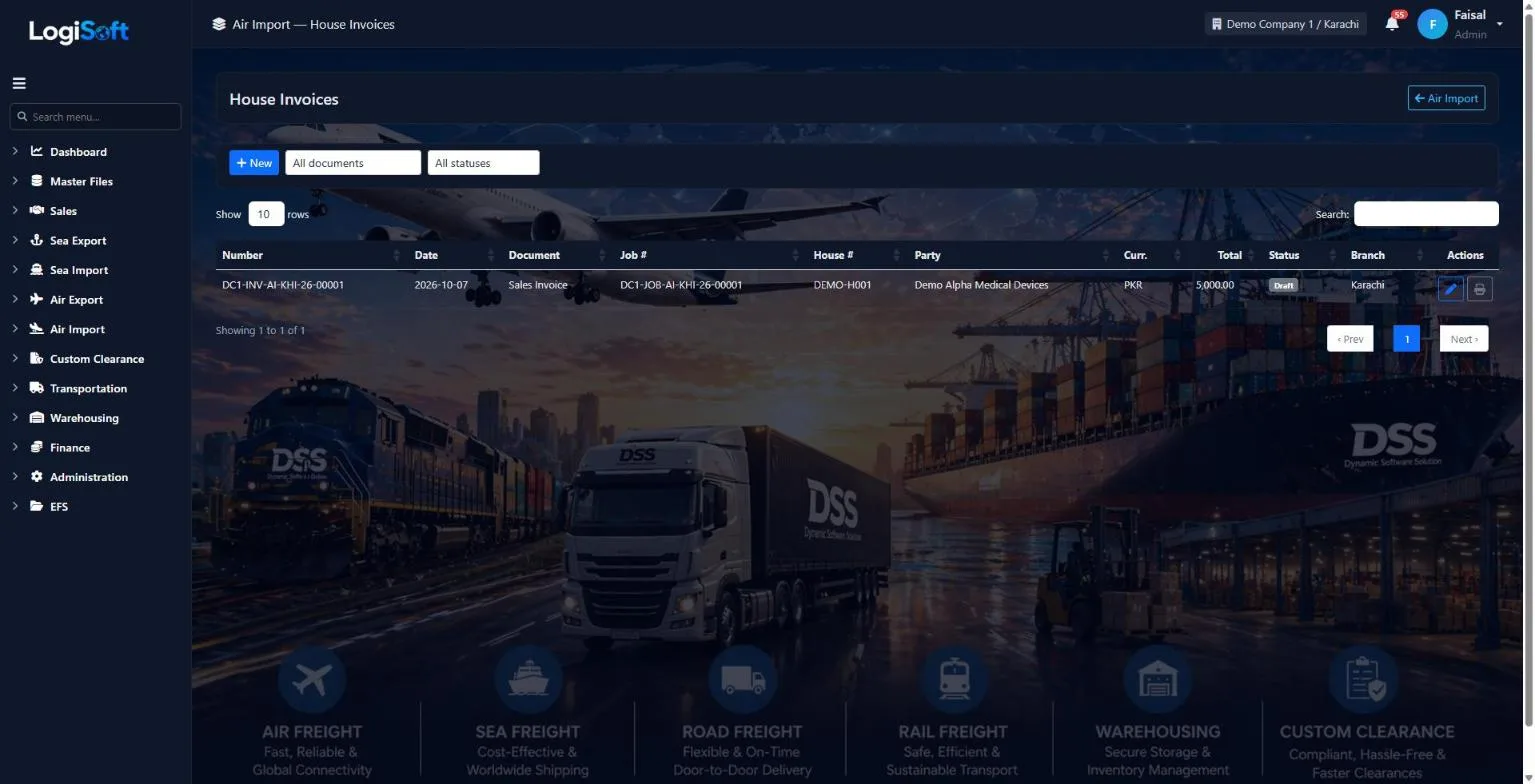Click the table Search input box
The image size is (1535, 784).
1426,214
